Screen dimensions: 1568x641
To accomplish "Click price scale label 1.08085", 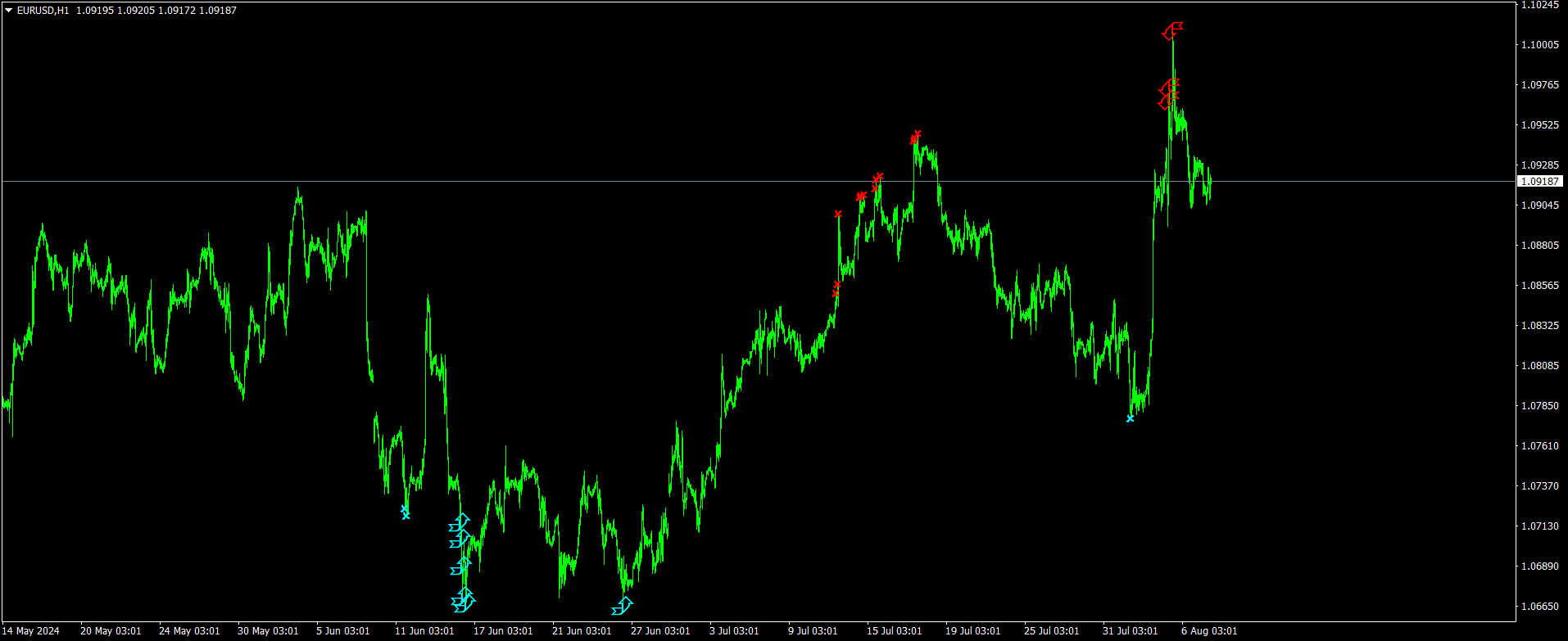I will coord(1540,366).
